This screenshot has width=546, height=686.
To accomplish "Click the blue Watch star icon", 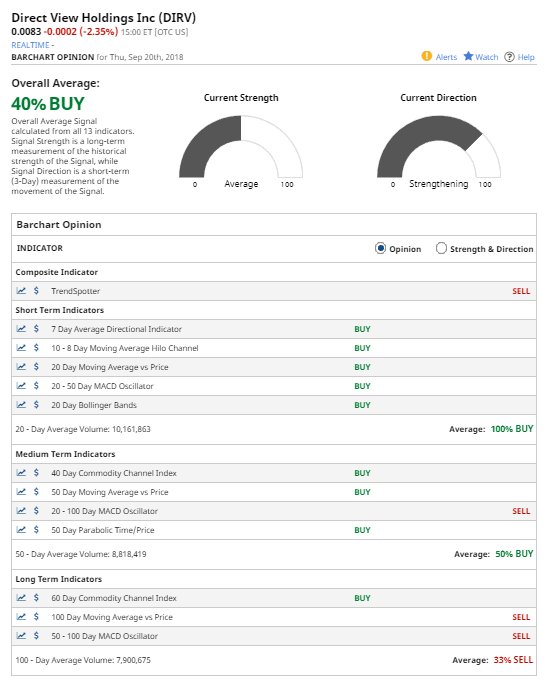I will point(468,56).
